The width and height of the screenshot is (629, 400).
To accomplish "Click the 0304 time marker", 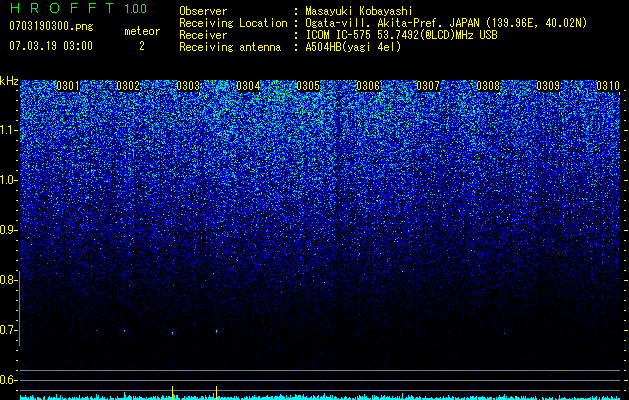I will (248, 86).
